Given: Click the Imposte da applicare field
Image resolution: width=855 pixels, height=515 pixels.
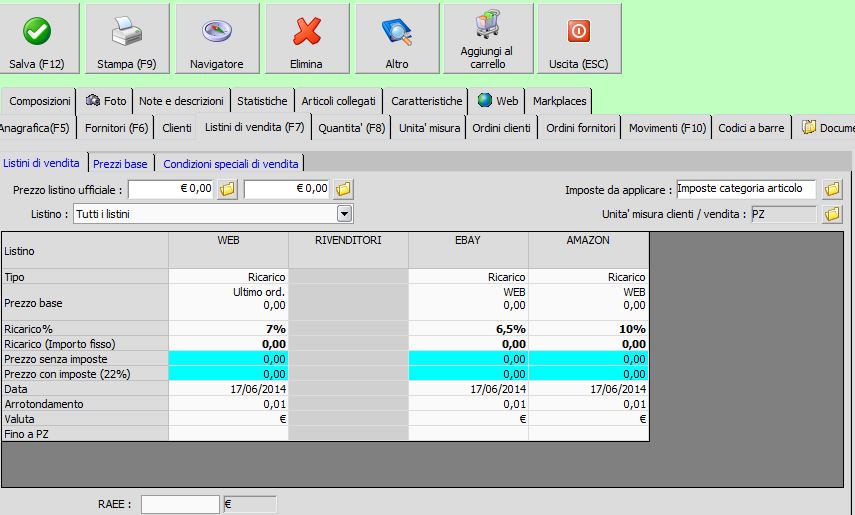Looking at the screenshot, I should 746,189.
